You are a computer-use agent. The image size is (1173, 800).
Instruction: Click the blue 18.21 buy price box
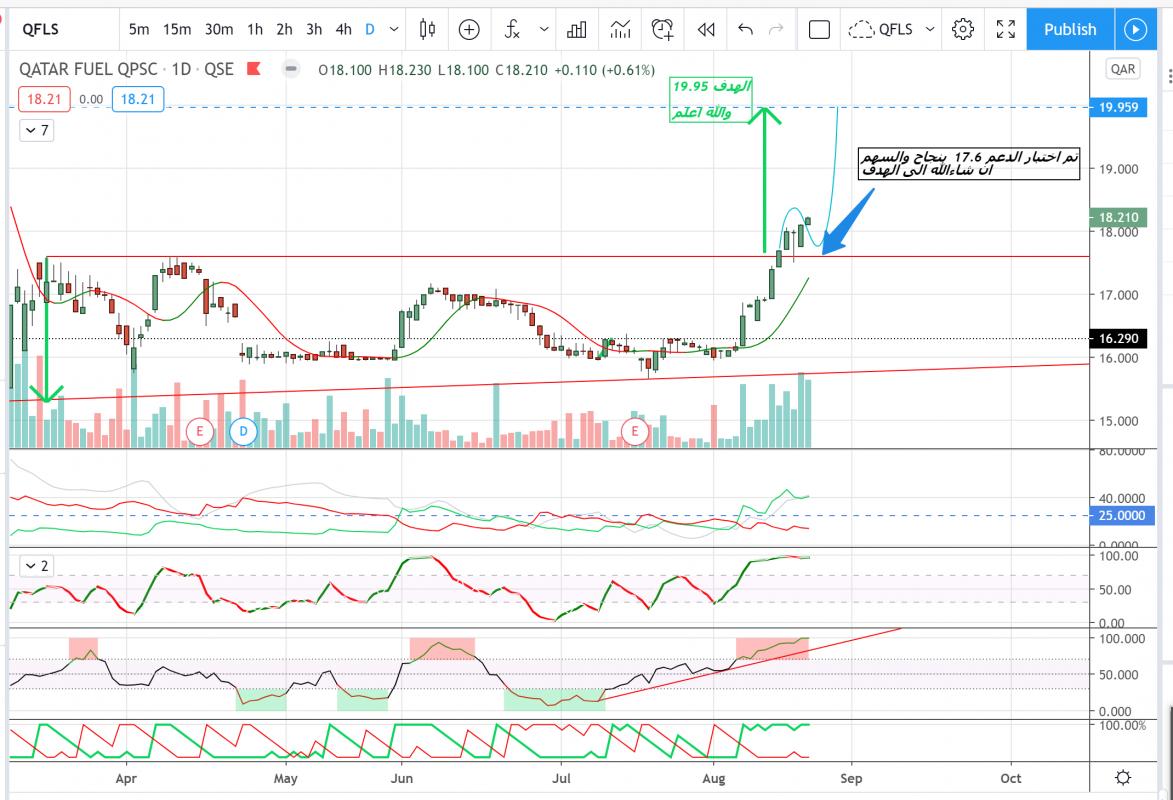point(138,99)
